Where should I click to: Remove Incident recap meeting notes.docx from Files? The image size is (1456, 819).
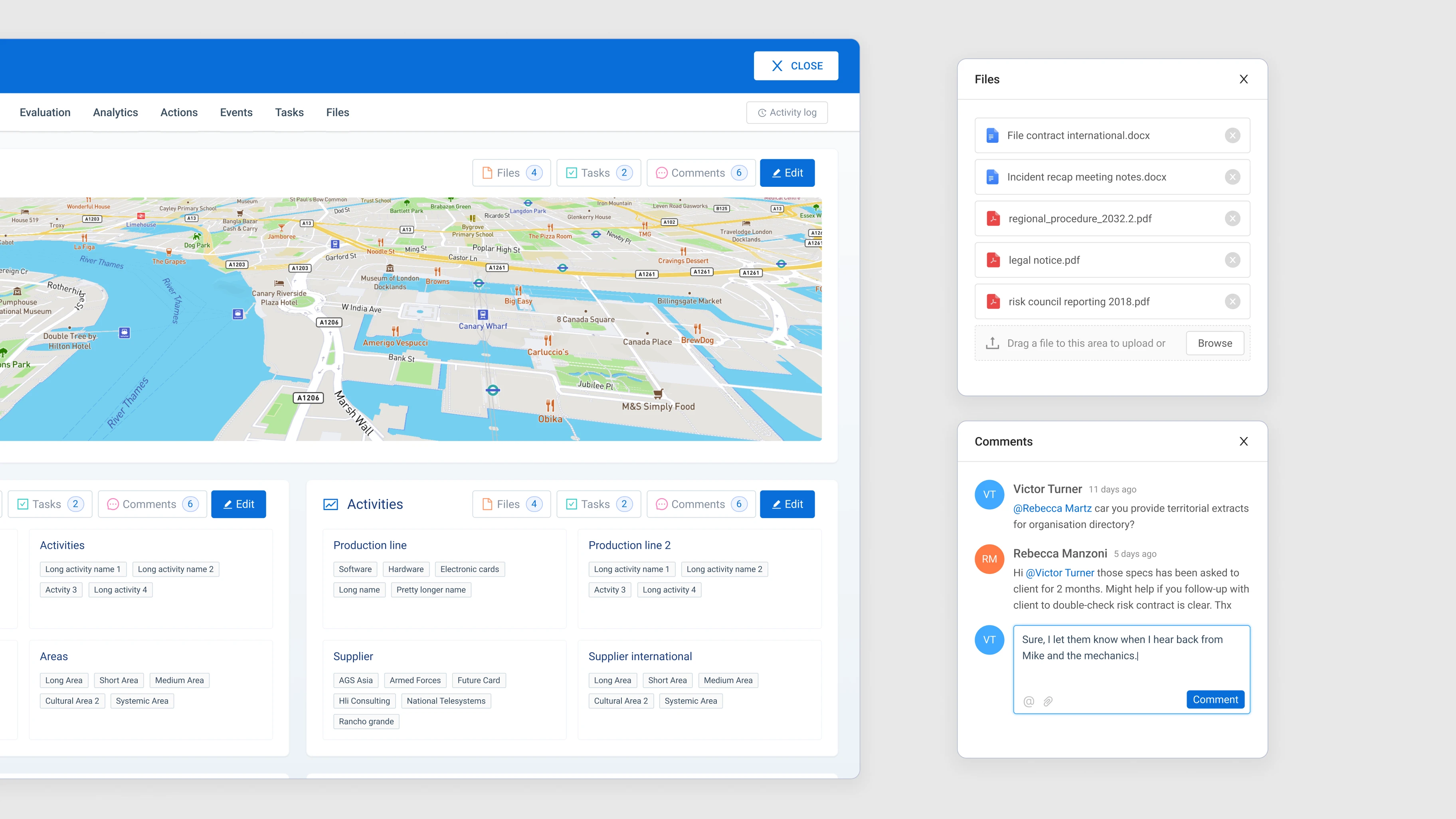[x=1233, y=177]
